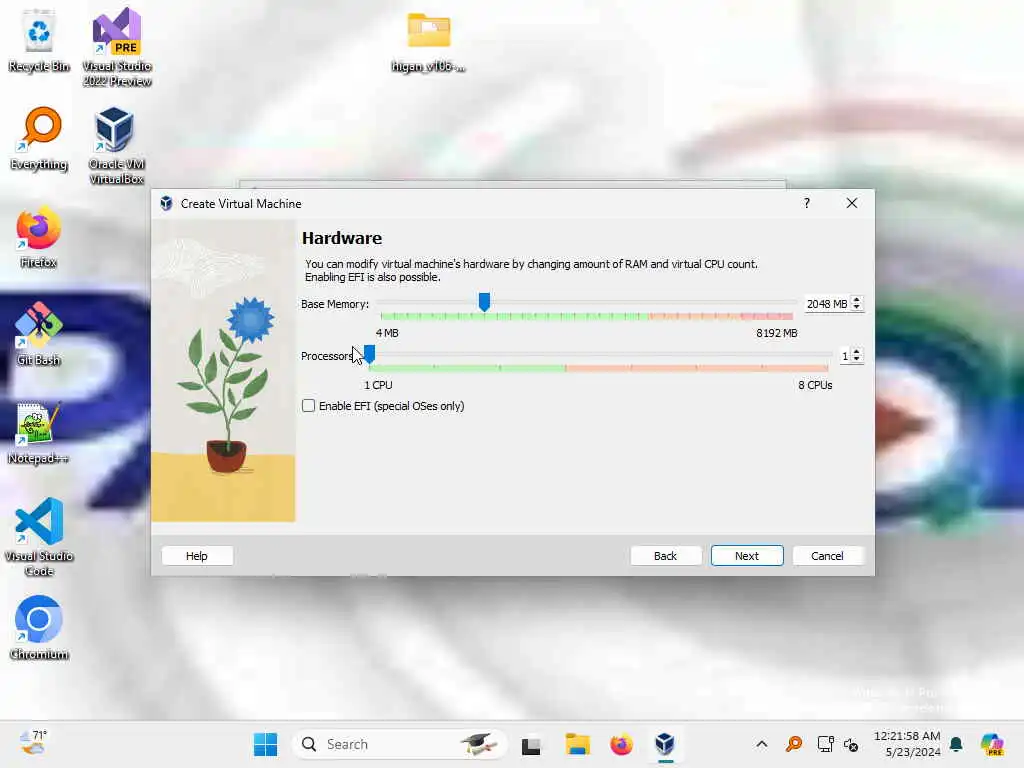Click the Base Memory 2048 MB field
Screen dimensions: 1024x768
[827, 304]
